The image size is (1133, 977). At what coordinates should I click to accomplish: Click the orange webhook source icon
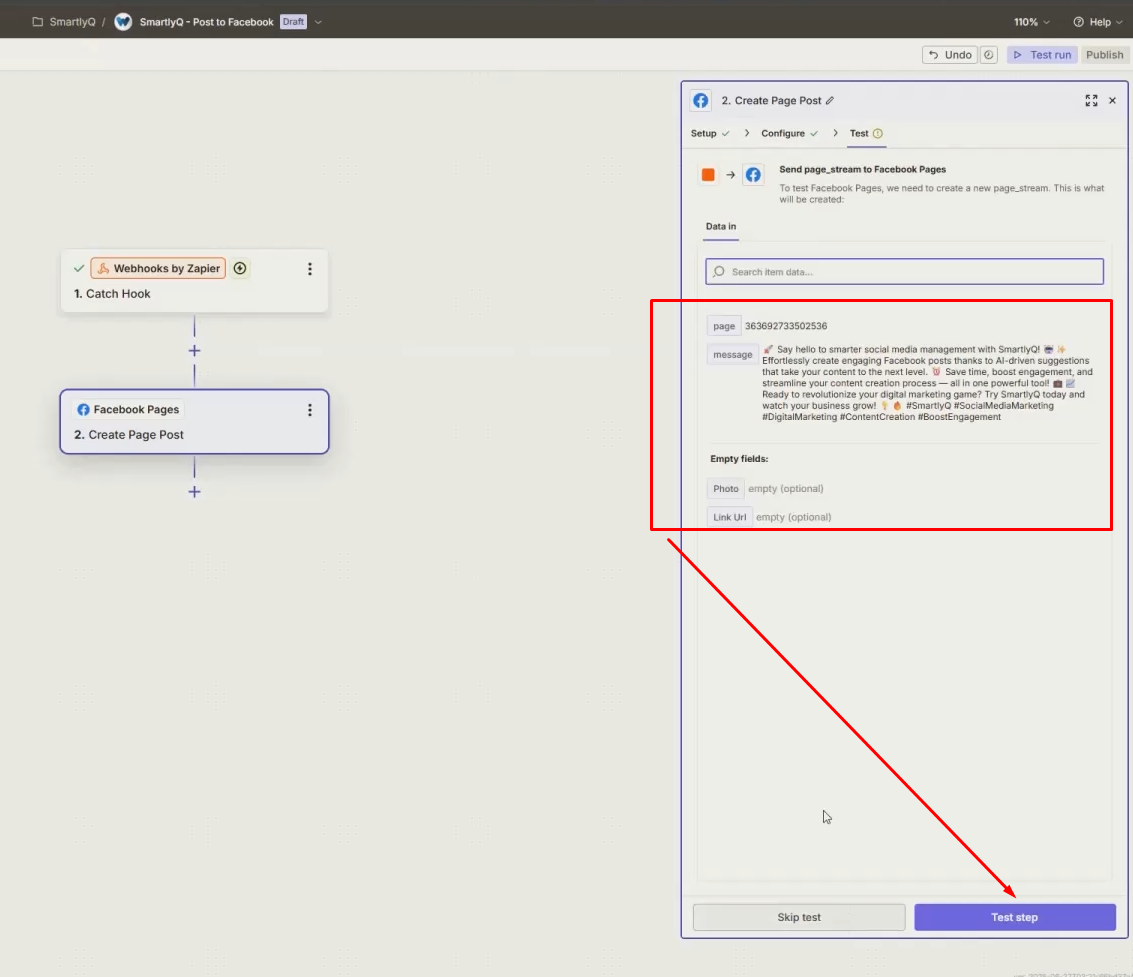[x=708, y=174]
